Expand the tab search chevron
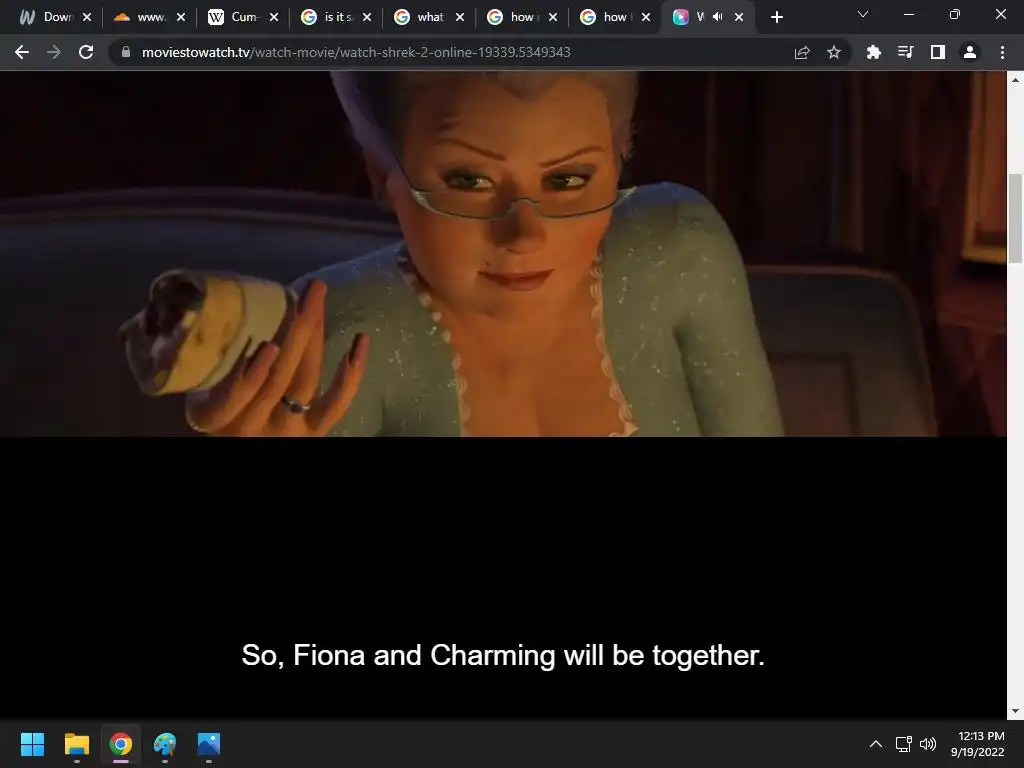This screenshot has width=1024, height=768. click(863, 14)
